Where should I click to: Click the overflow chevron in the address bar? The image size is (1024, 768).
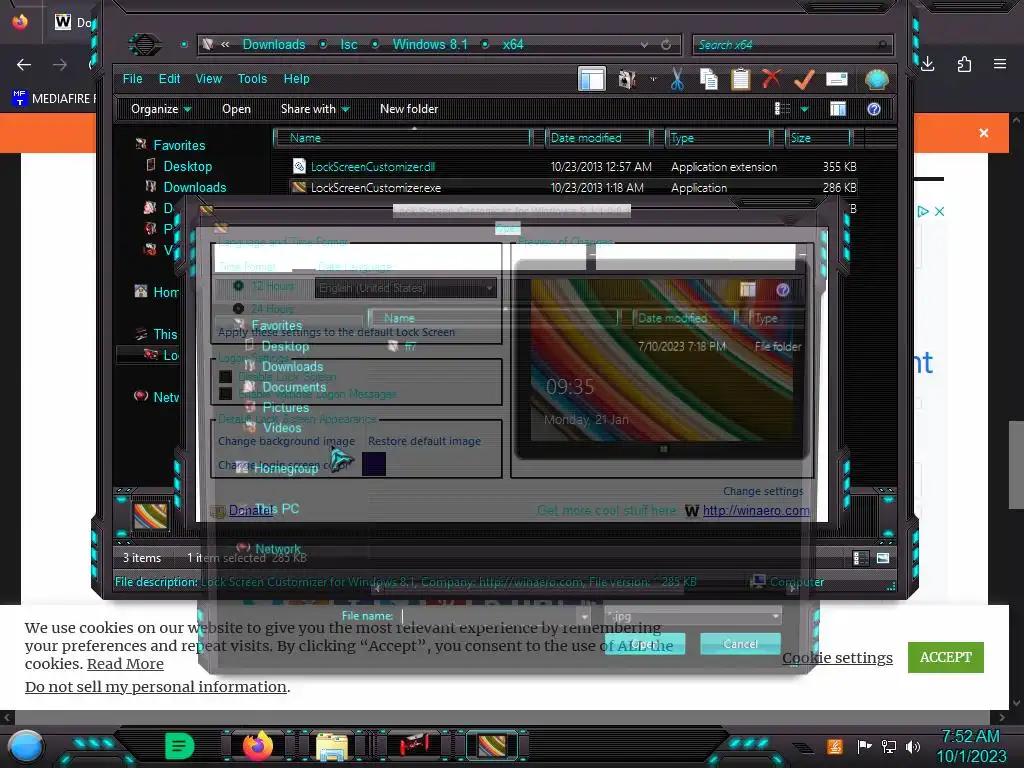click(x=225, y=44)
